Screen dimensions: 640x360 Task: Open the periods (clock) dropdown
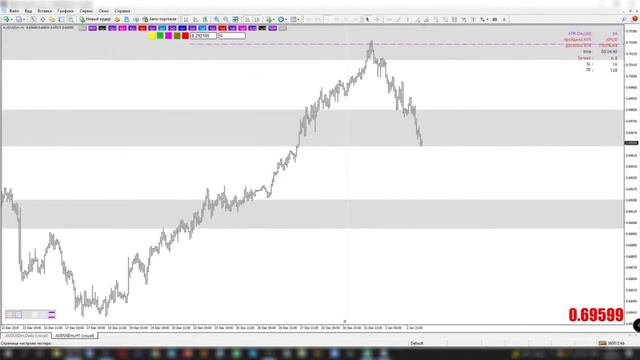282,19
